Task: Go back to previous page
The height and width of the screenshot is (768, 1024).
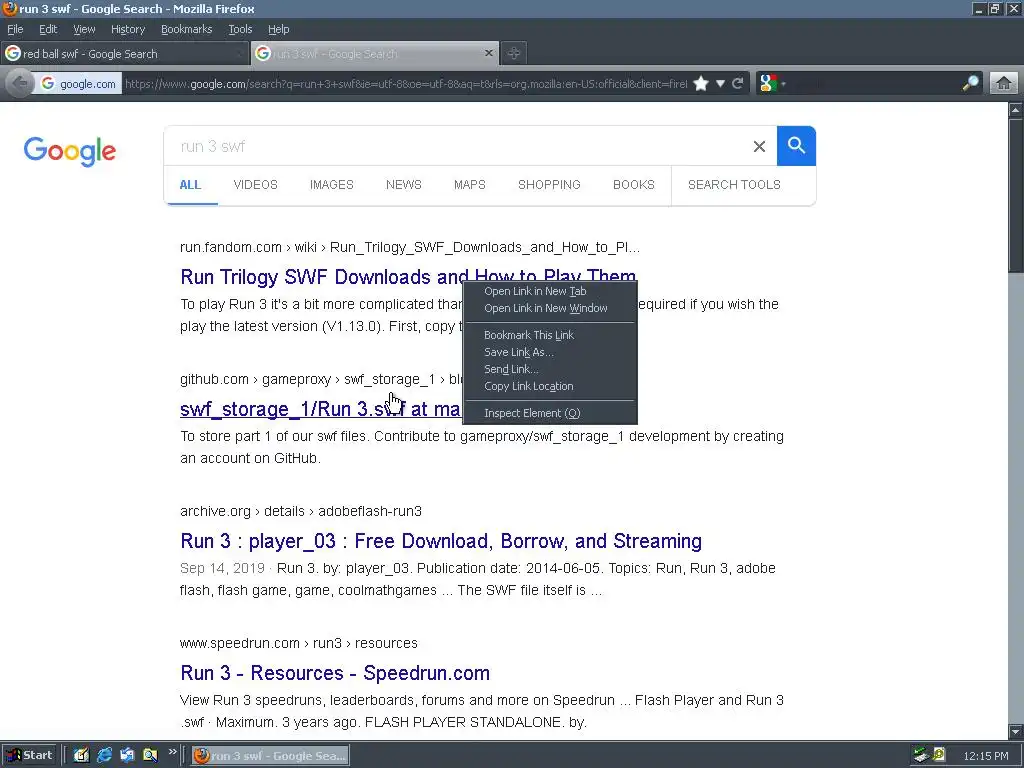Action: pos(20,84)
